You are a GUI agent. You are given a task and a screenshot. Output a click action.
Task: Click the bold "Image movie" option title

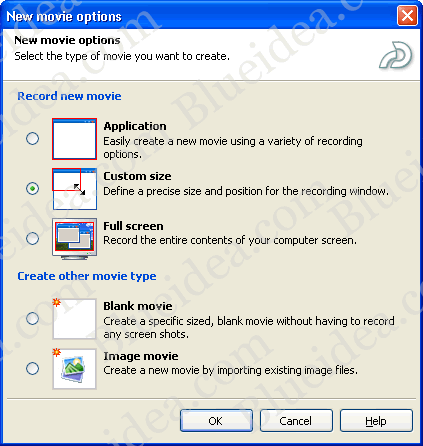[x=141, y=356]
